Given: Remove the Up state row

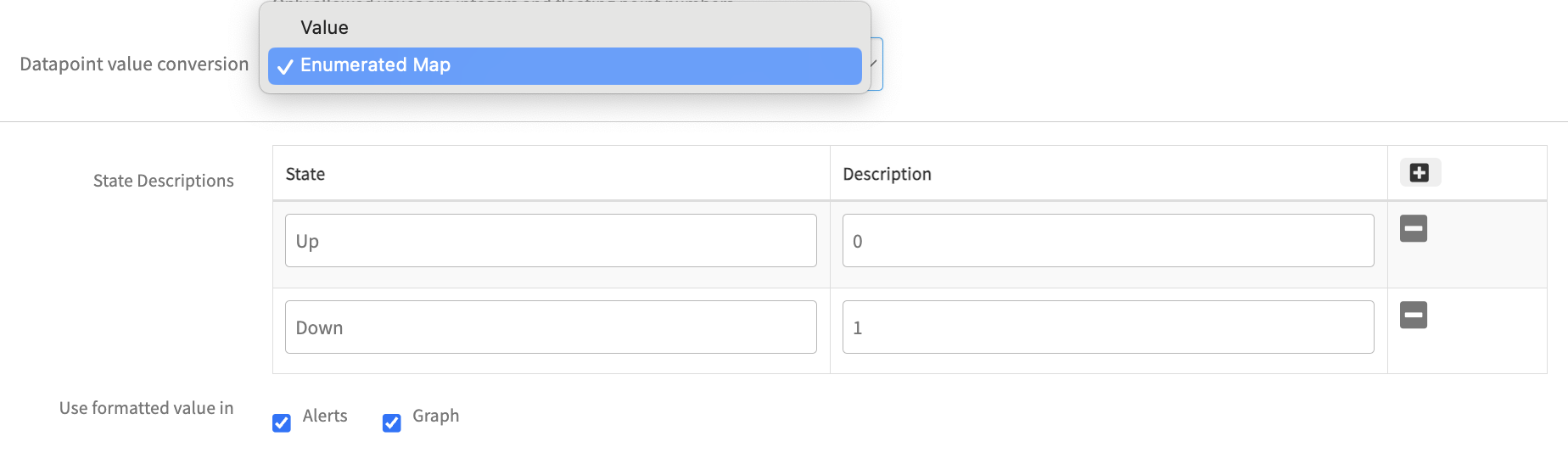Looking at the screenshot, I should point(1413,228).
